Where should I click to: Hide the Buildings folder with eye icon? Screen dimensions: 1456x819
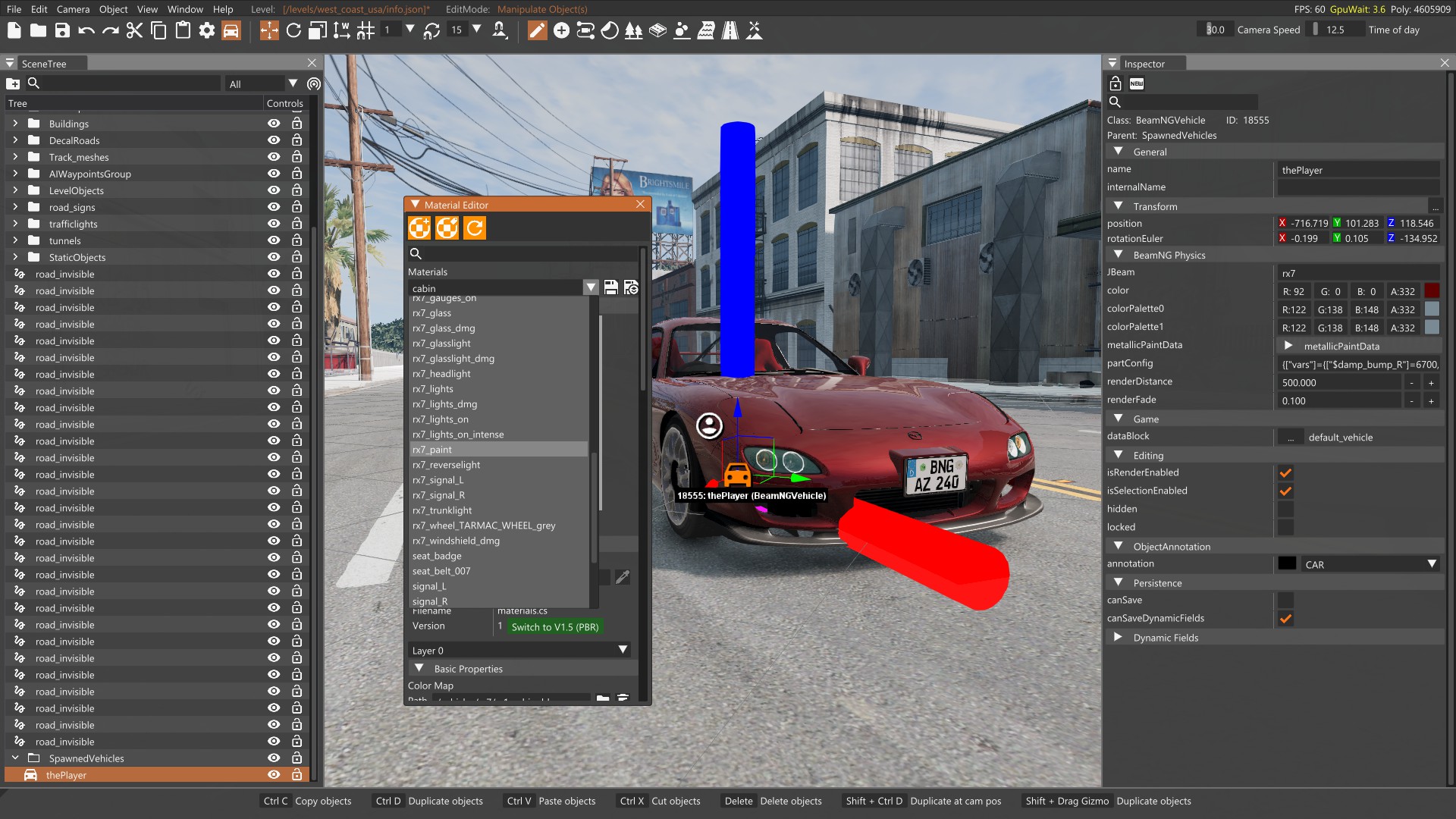coord(274,124)
